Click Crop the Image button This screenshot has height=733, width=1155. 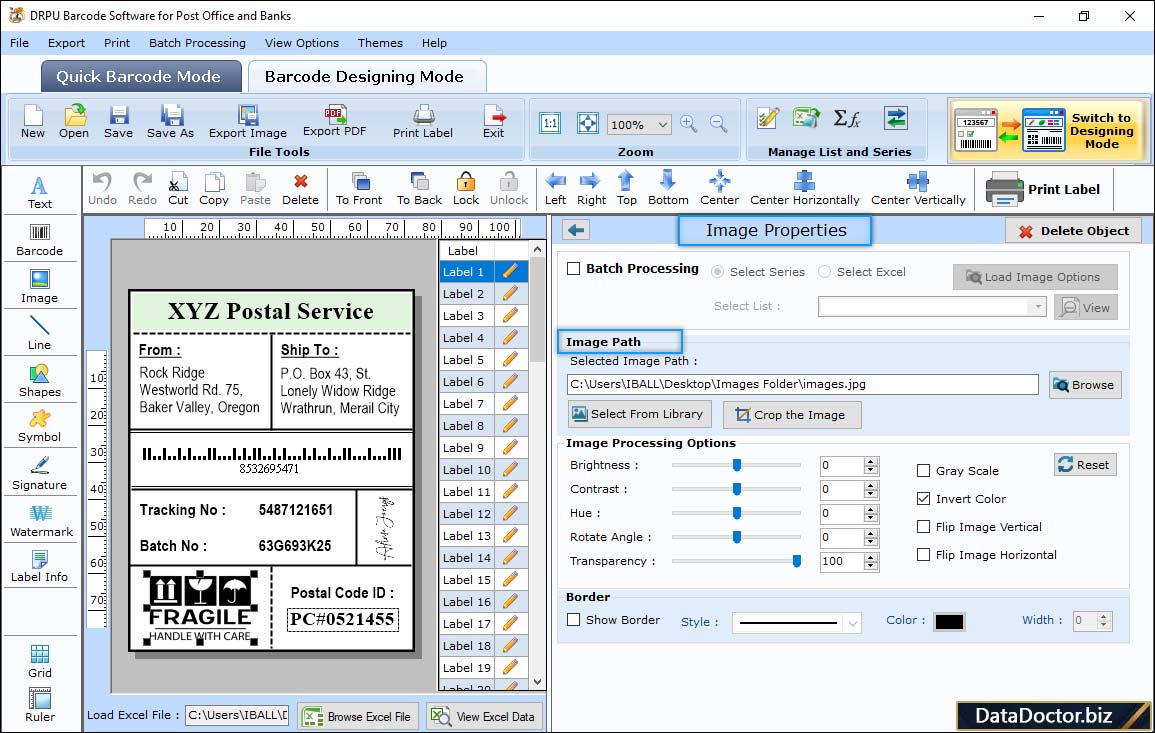(x=792, y=415)
